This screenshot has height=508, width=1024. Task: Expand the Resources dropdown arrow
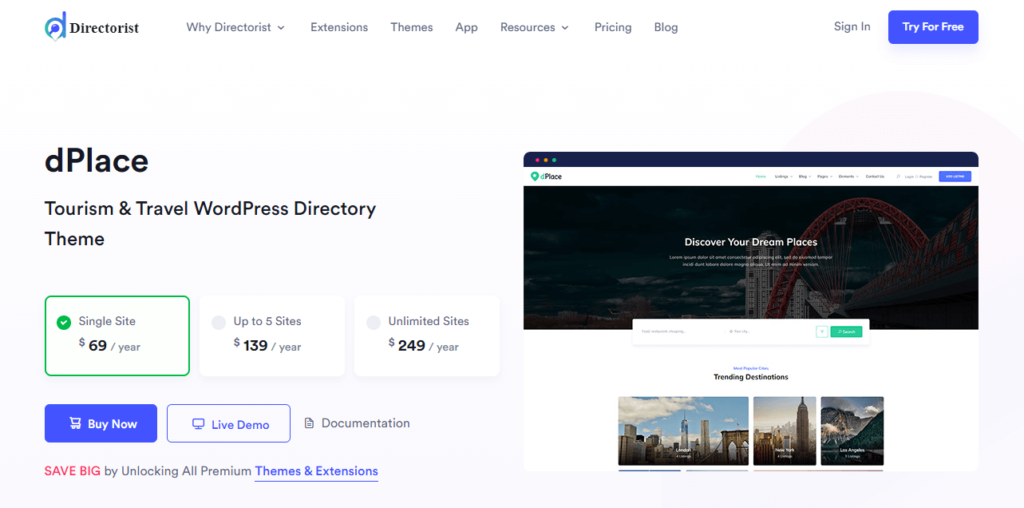coord(565,28)
